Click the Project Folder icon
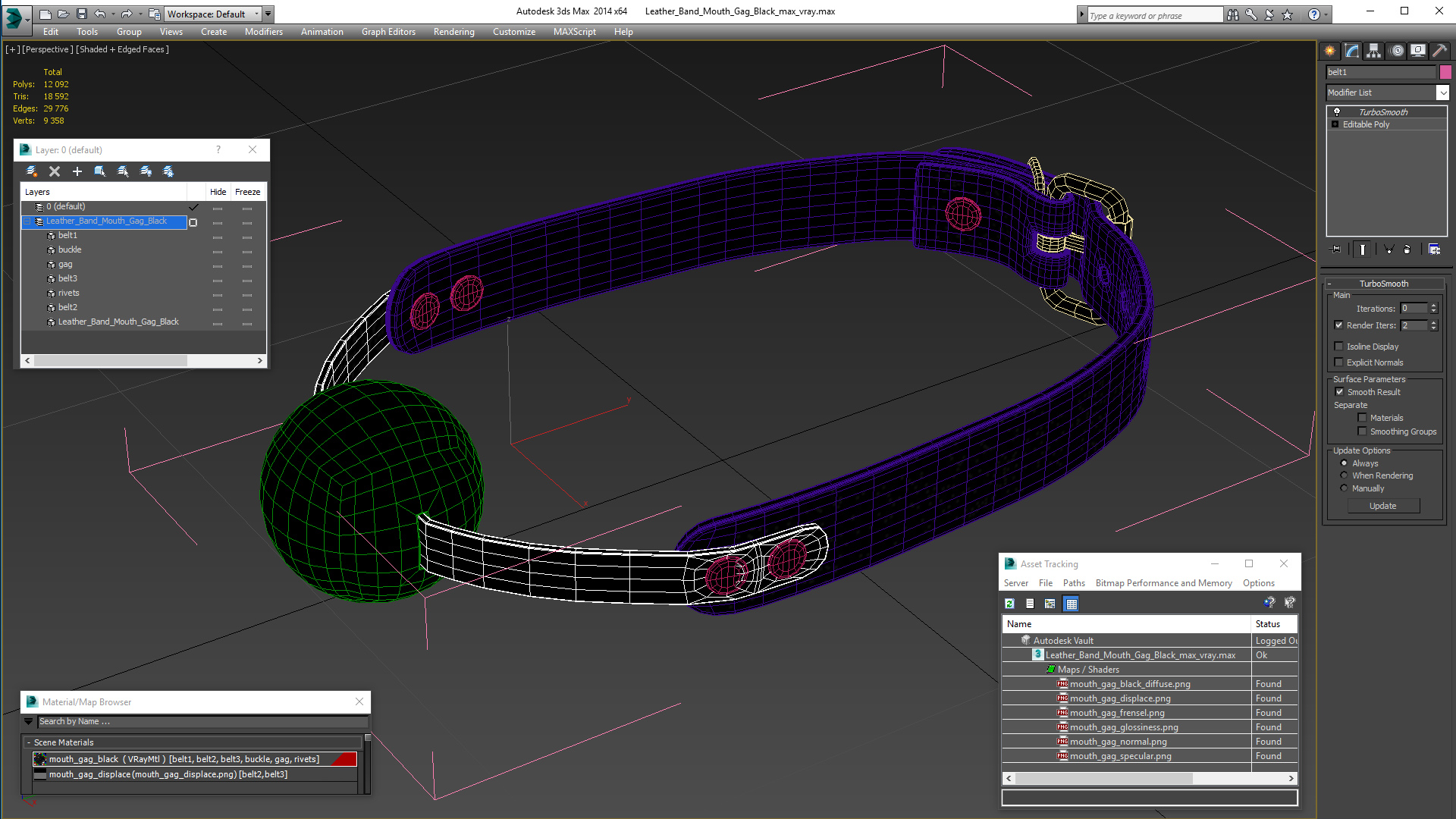 tap(154, 14)
